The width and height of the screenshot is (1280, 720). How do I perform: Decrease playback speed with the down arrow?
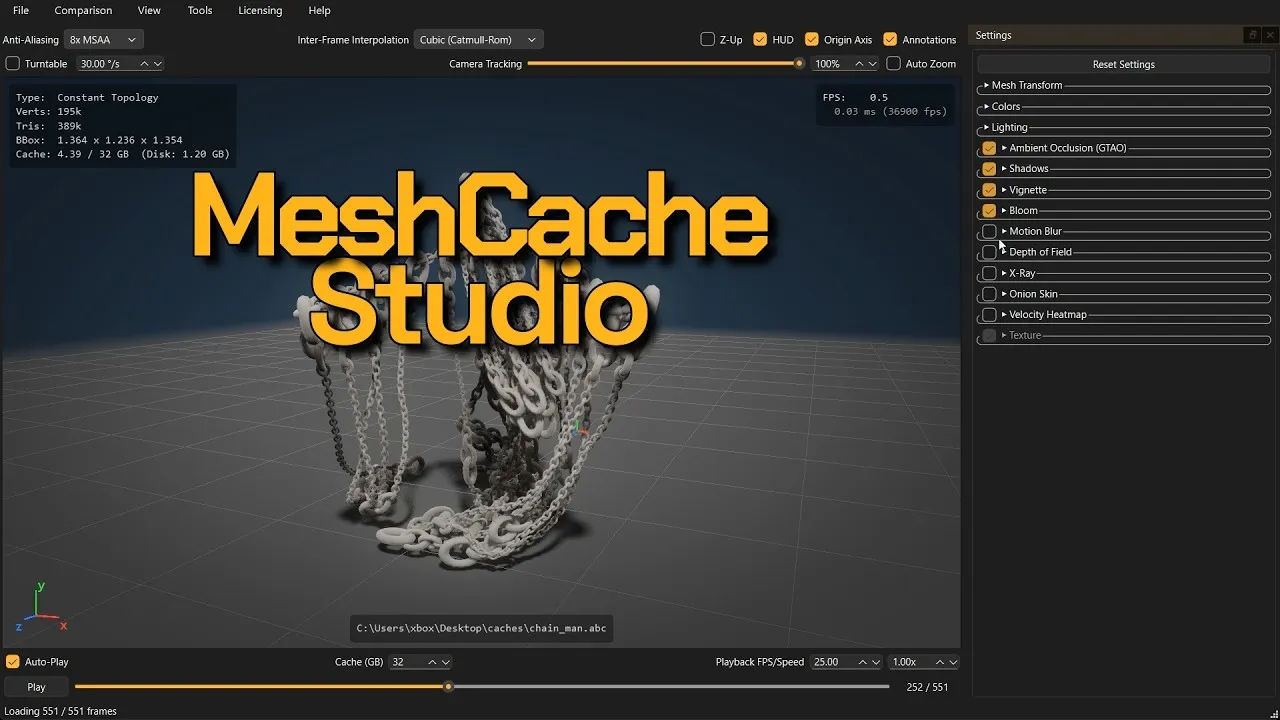(953, 662)
